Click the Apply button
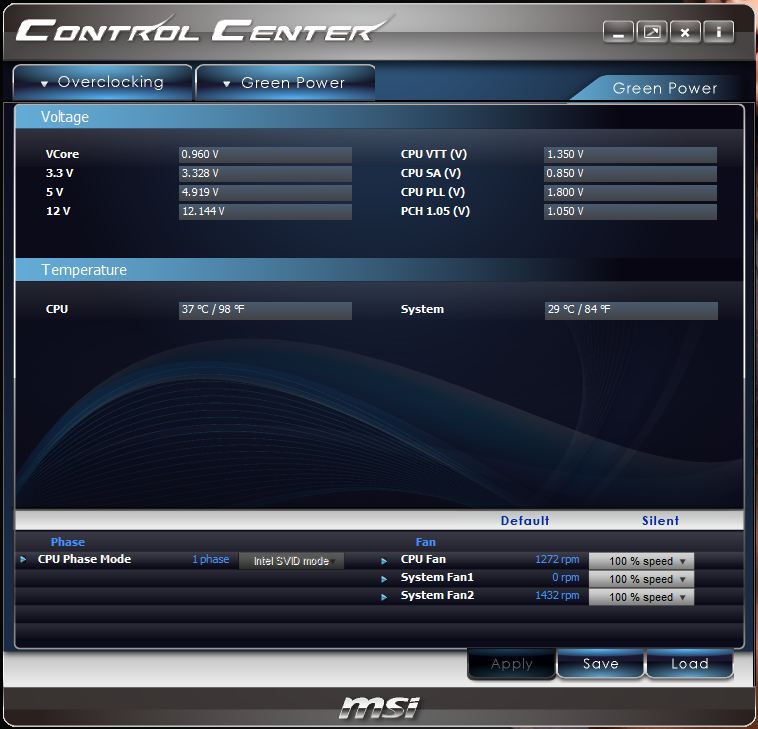Image resolution: width=758 pixels, height=729 pixels. 511,664
